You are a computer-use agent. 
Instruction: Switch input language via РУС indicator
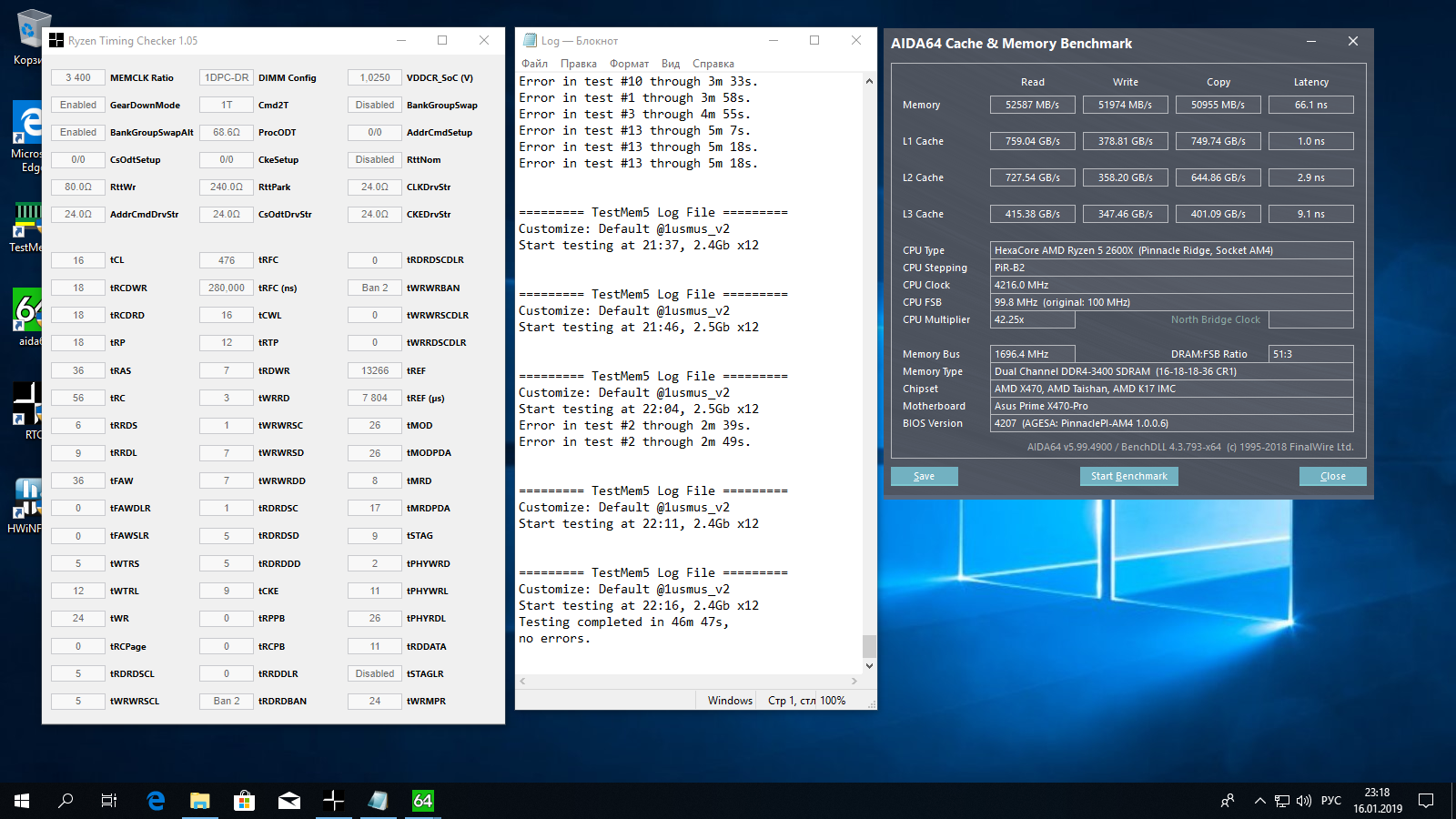(1331, 801)
